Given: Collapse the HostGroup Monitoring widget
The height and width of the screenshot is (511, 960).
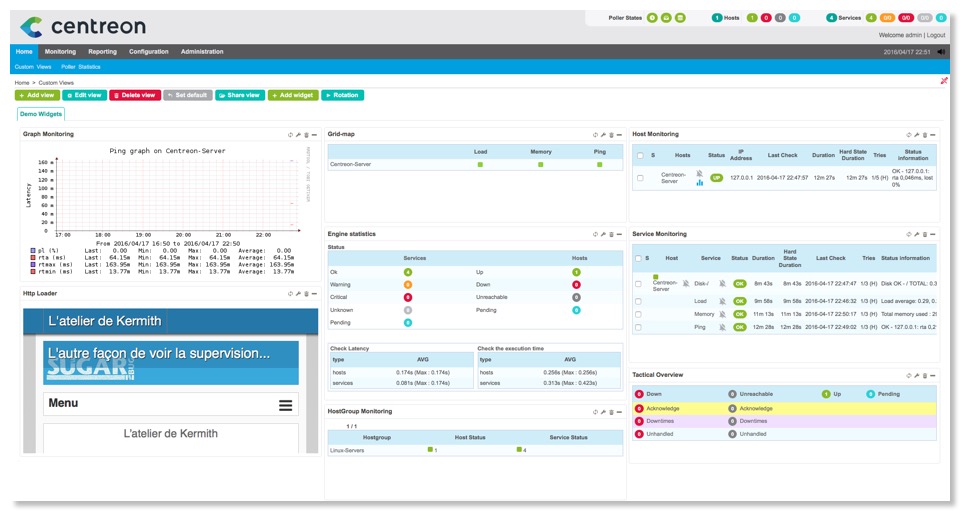Looking at the screenshot, I should click(618, 411).
